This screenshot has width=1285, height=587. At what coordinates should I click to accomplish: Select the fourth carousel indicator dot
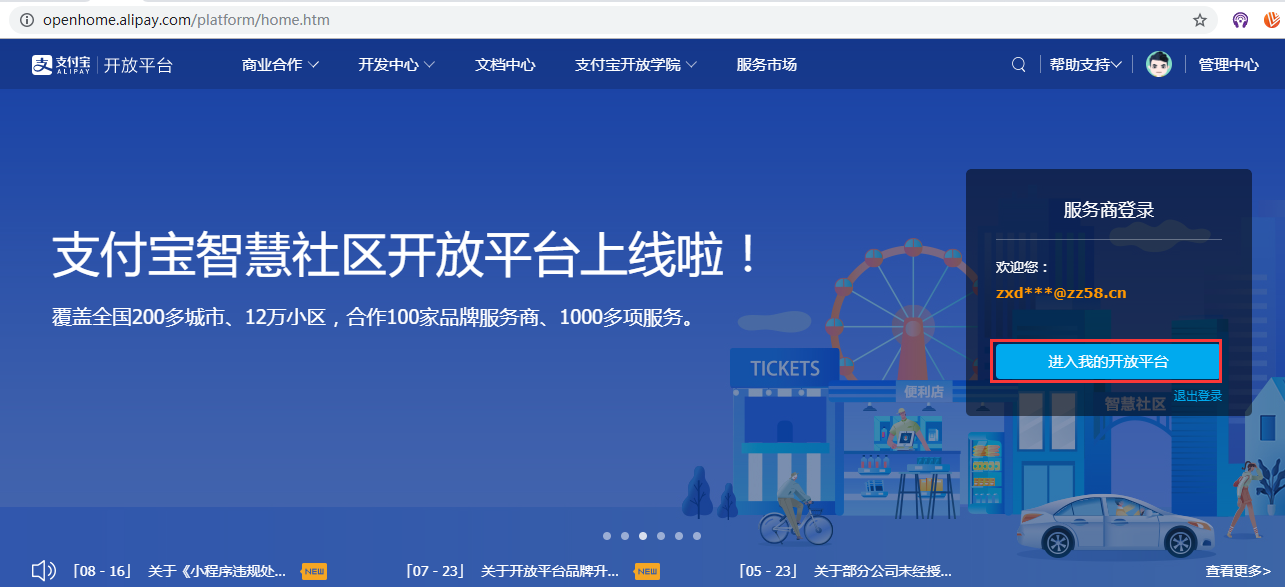point(660,536)
